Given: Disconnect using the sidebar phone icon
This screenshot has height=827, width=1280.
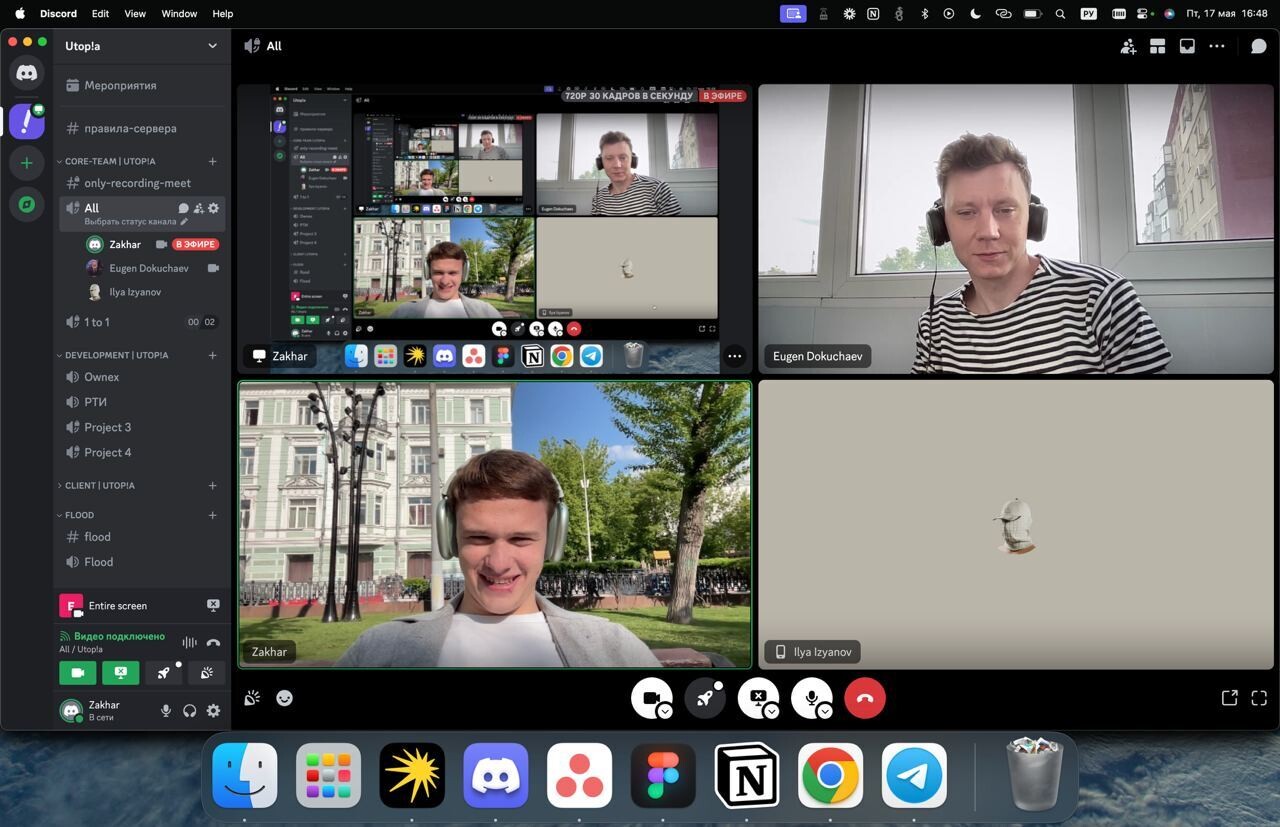Looking at the screenshot, I should pyautogui.click(x=213, y=643).
